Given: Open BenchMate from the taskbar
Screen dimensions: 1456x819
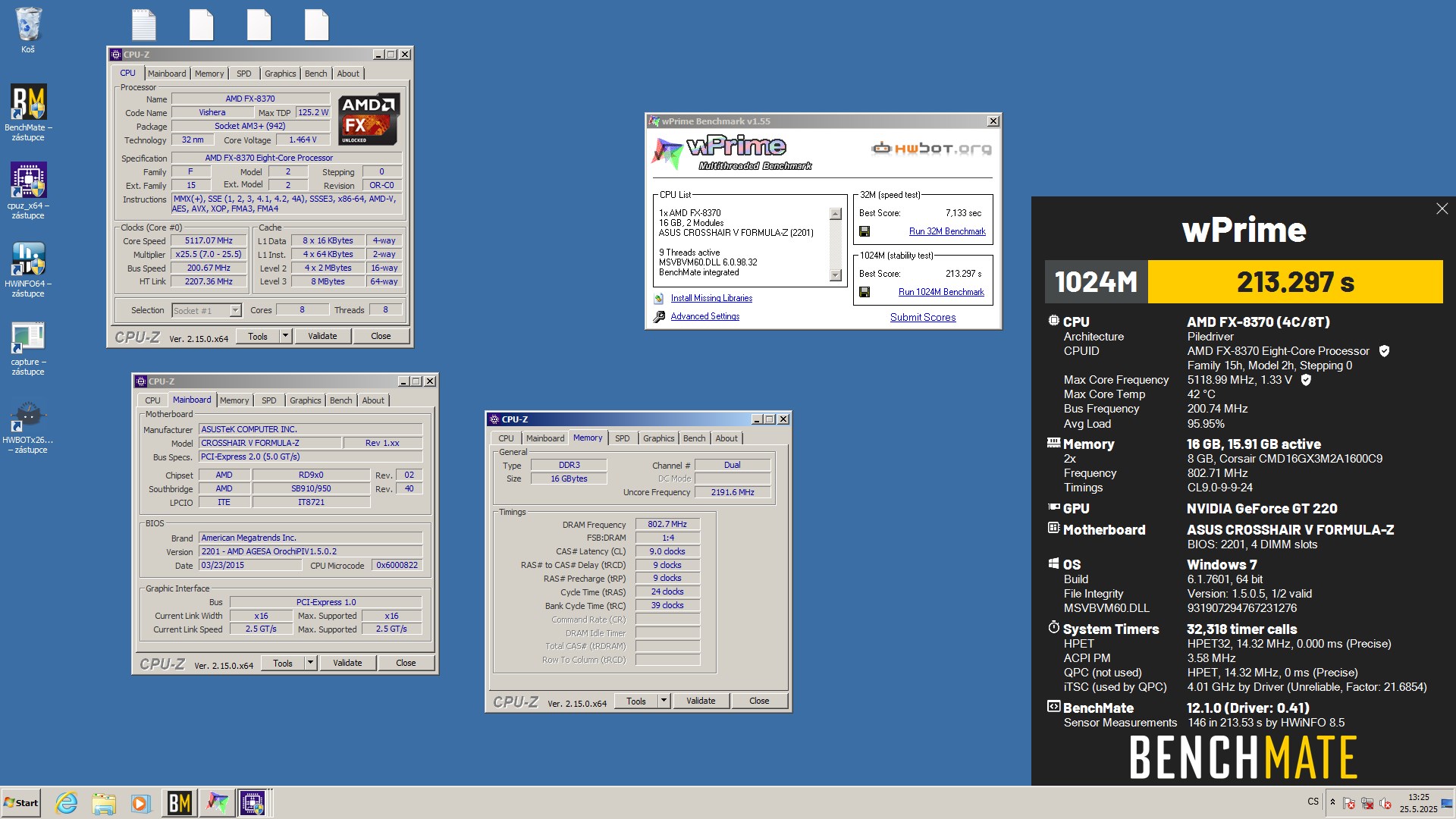Looking at the screenshot, I should point(179,803).
